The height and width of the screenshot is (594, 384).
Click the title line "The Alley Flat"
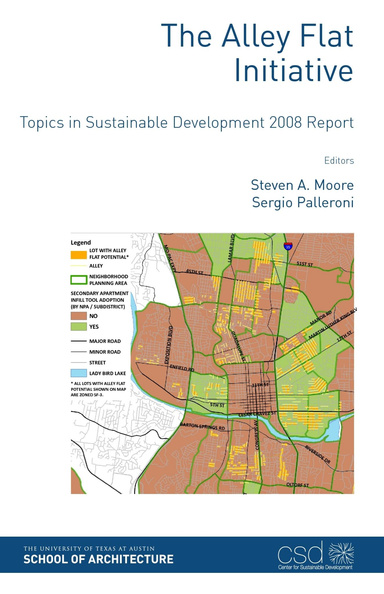(x=257, y=36)
